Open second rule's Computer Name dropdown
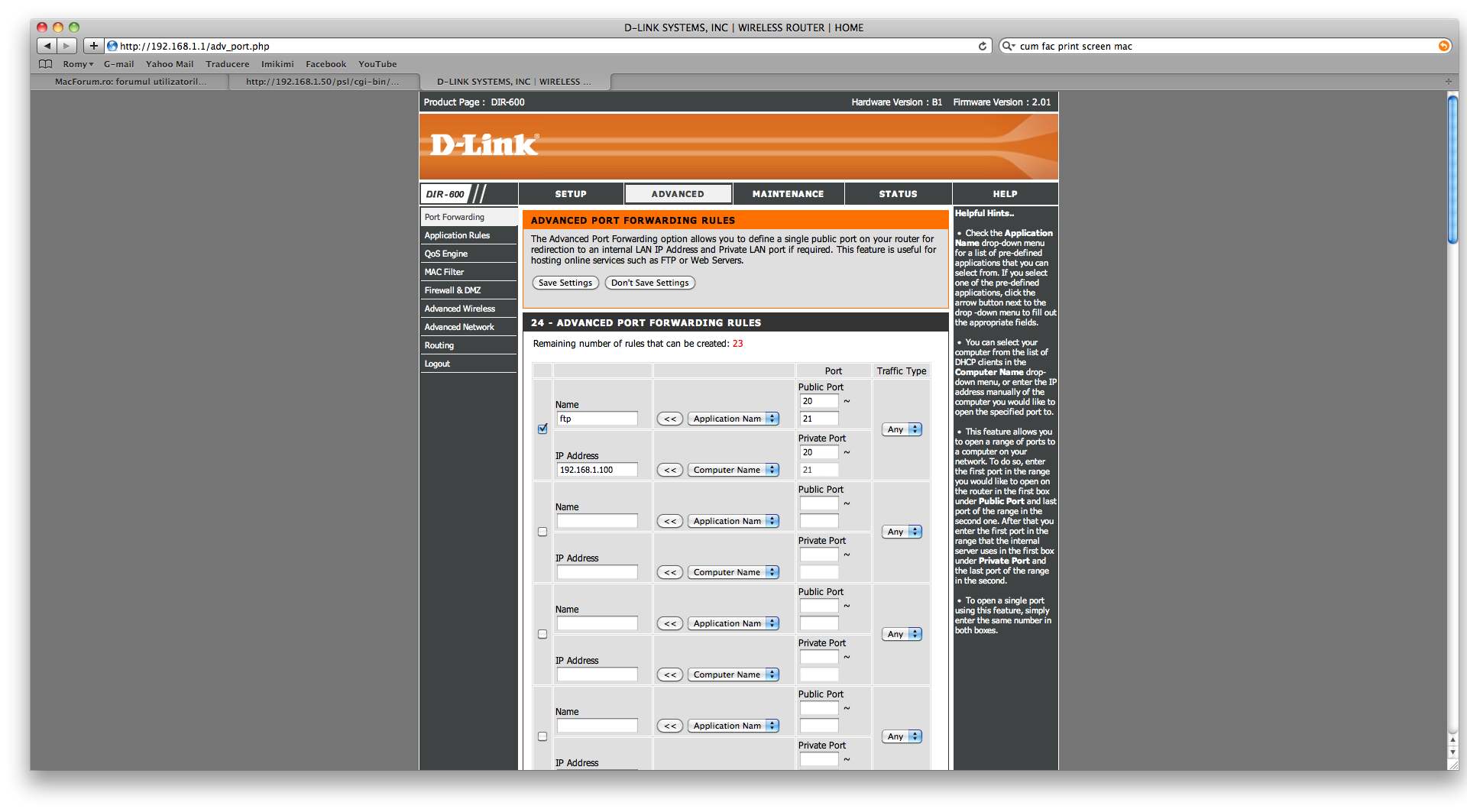The image size is (1467, 812). click(x=733, y=573)
